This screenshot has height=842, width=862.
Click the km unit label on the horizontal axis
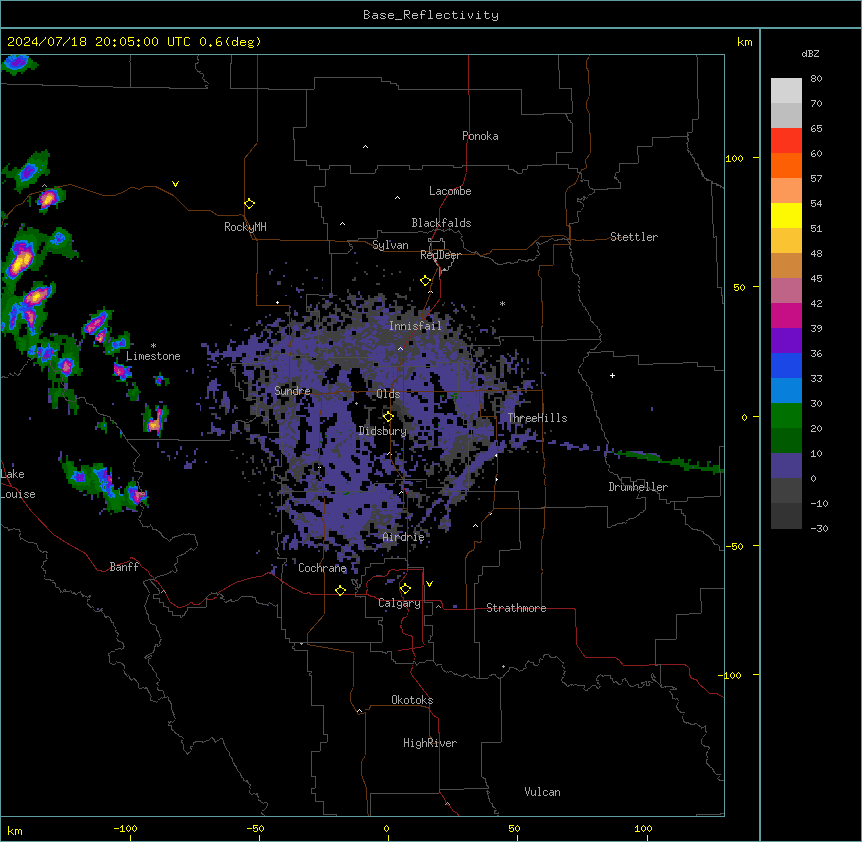(x=15, y=830)
